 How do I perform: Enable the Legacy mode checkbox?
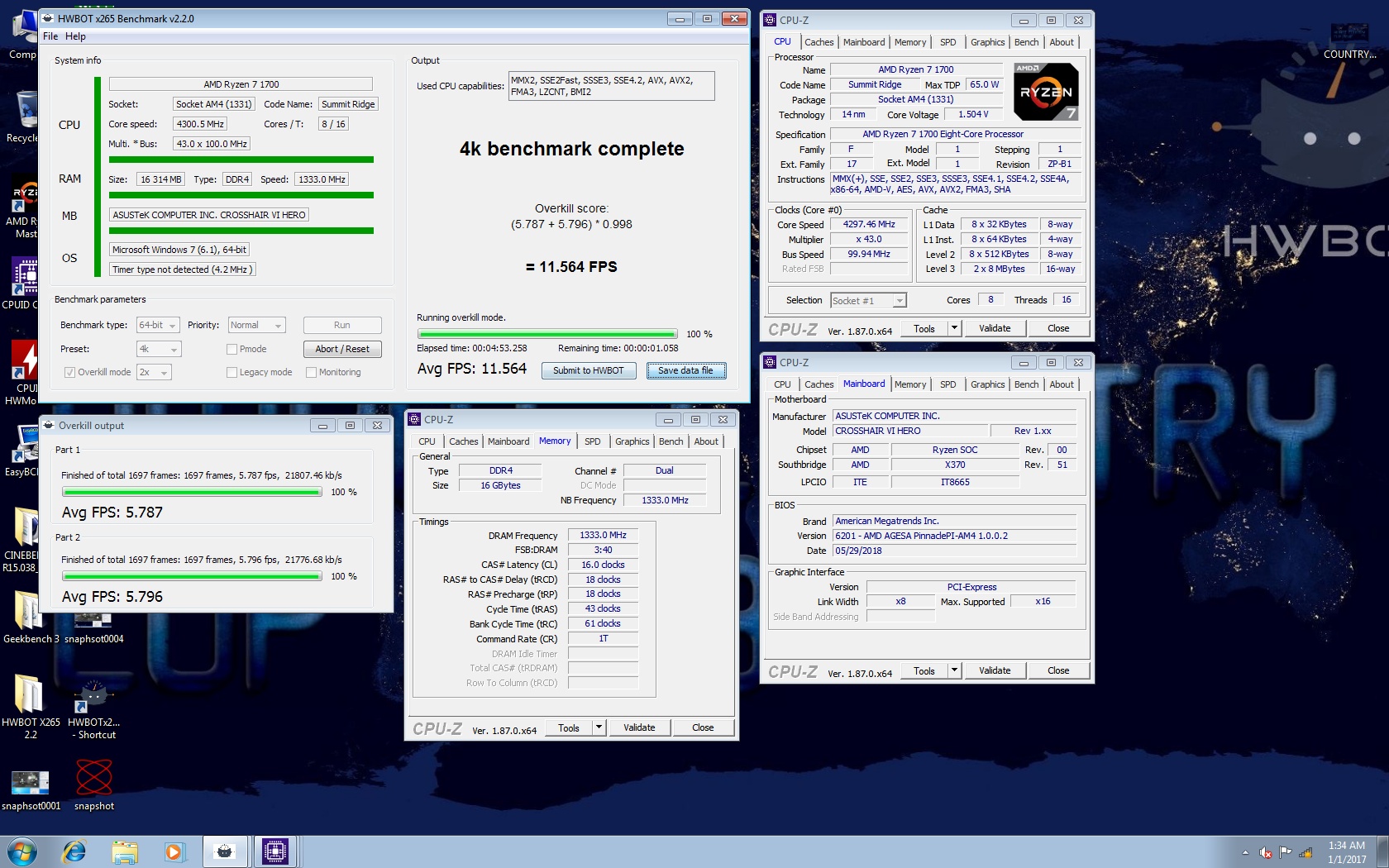231,372
